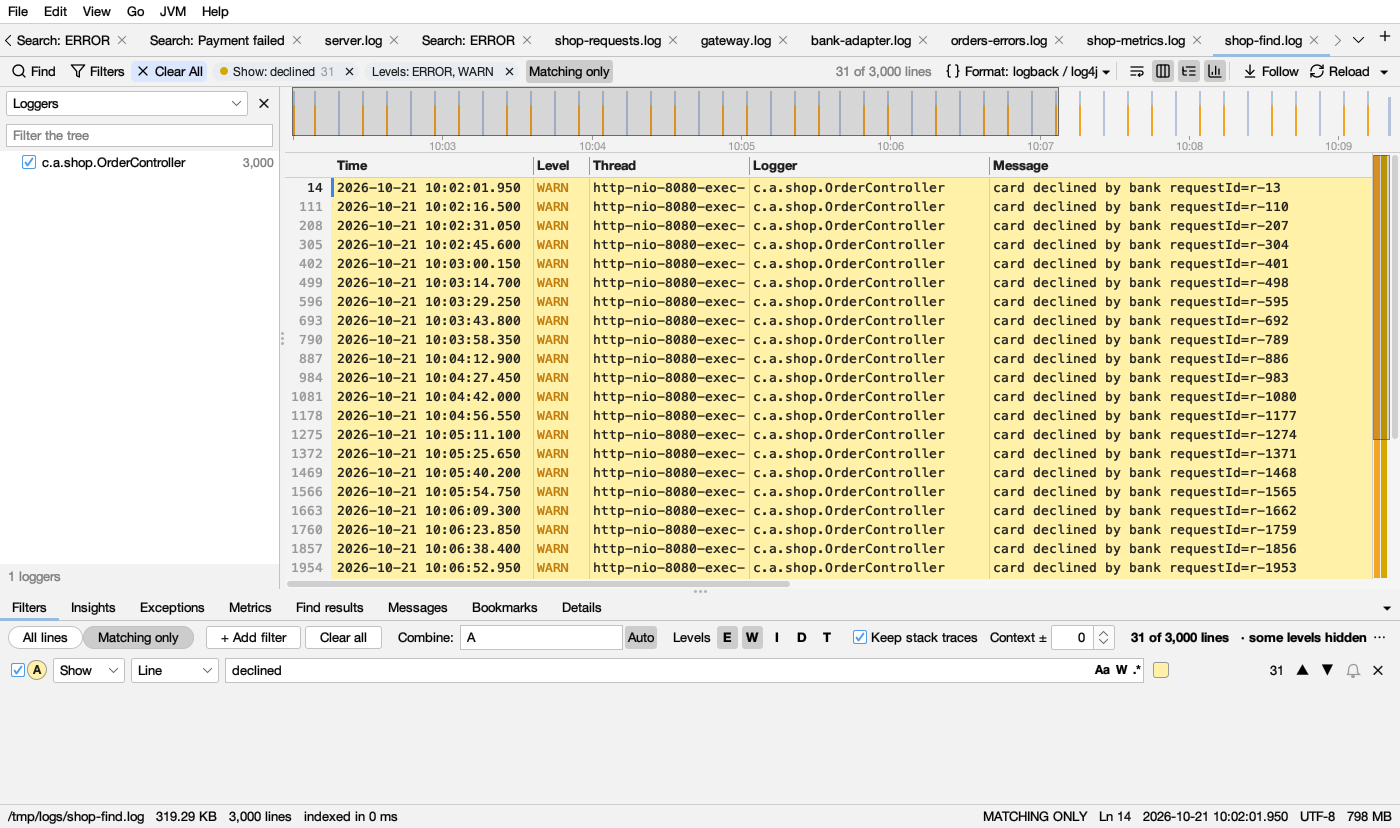Toggle WARN level W button
The image size is (1400, 828).
pos(752,637)
